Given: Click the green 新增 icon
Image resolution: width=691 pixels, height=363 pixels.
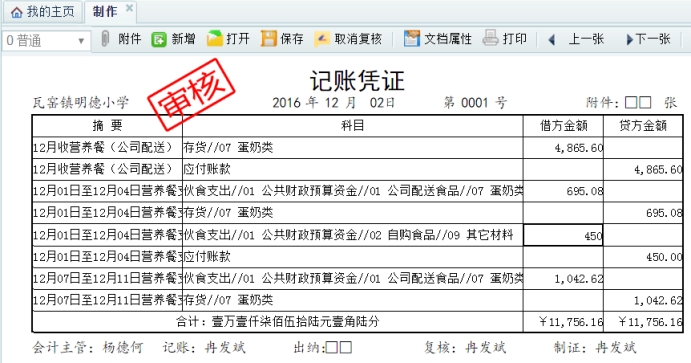Looking at the screenshot, I should pos(159,39).
